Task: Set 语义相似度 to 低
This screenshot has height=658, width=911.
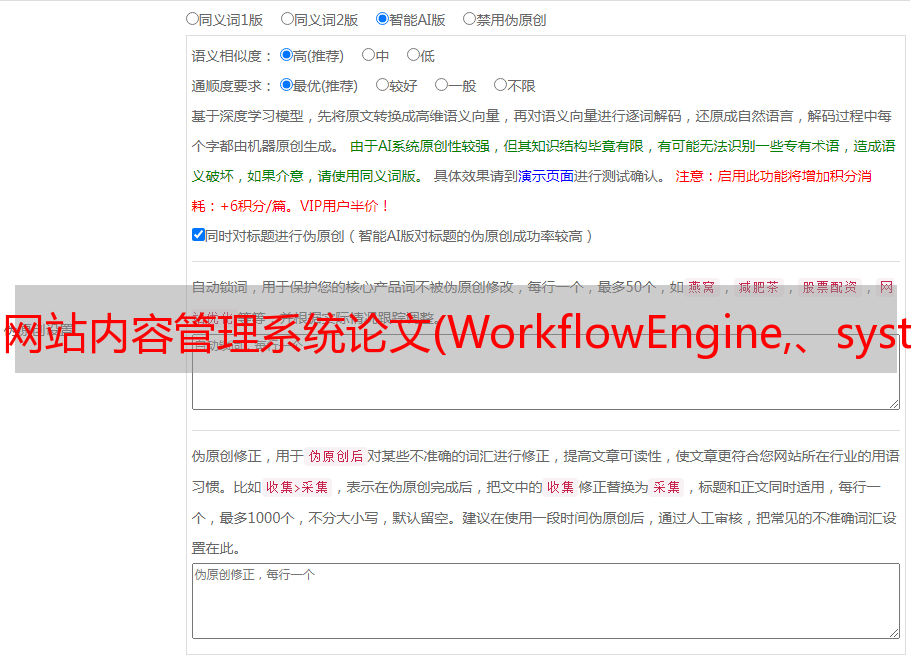Action: tap(413, 55)
